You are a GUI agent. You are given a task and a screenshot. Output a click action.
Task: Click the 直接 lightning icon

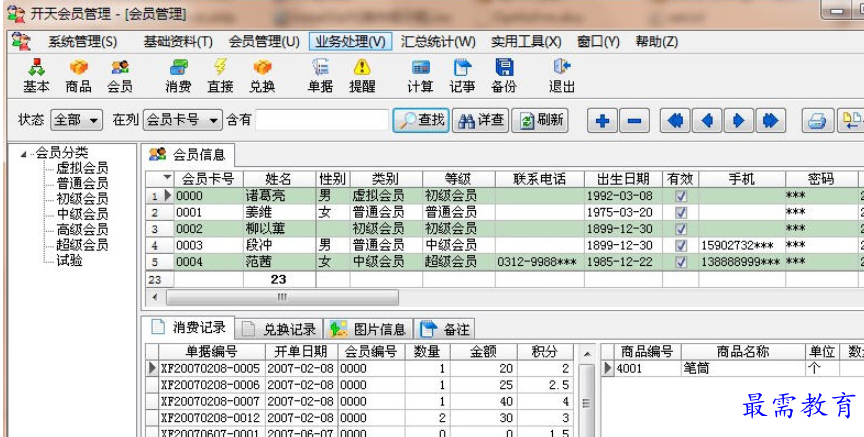point(220,76)
